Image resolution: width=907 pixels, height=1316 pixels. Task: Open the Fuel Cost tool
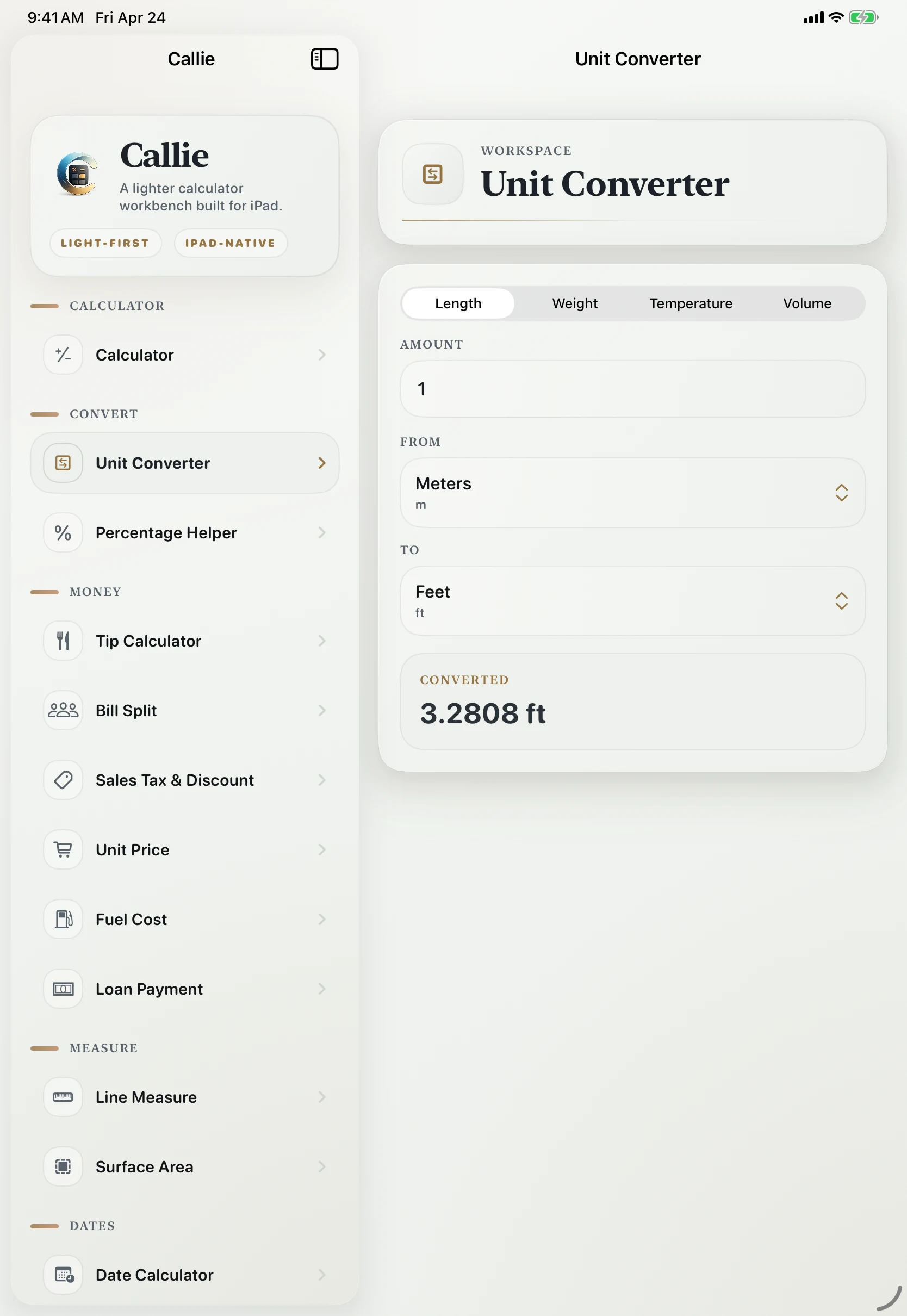tap(185, 920)
